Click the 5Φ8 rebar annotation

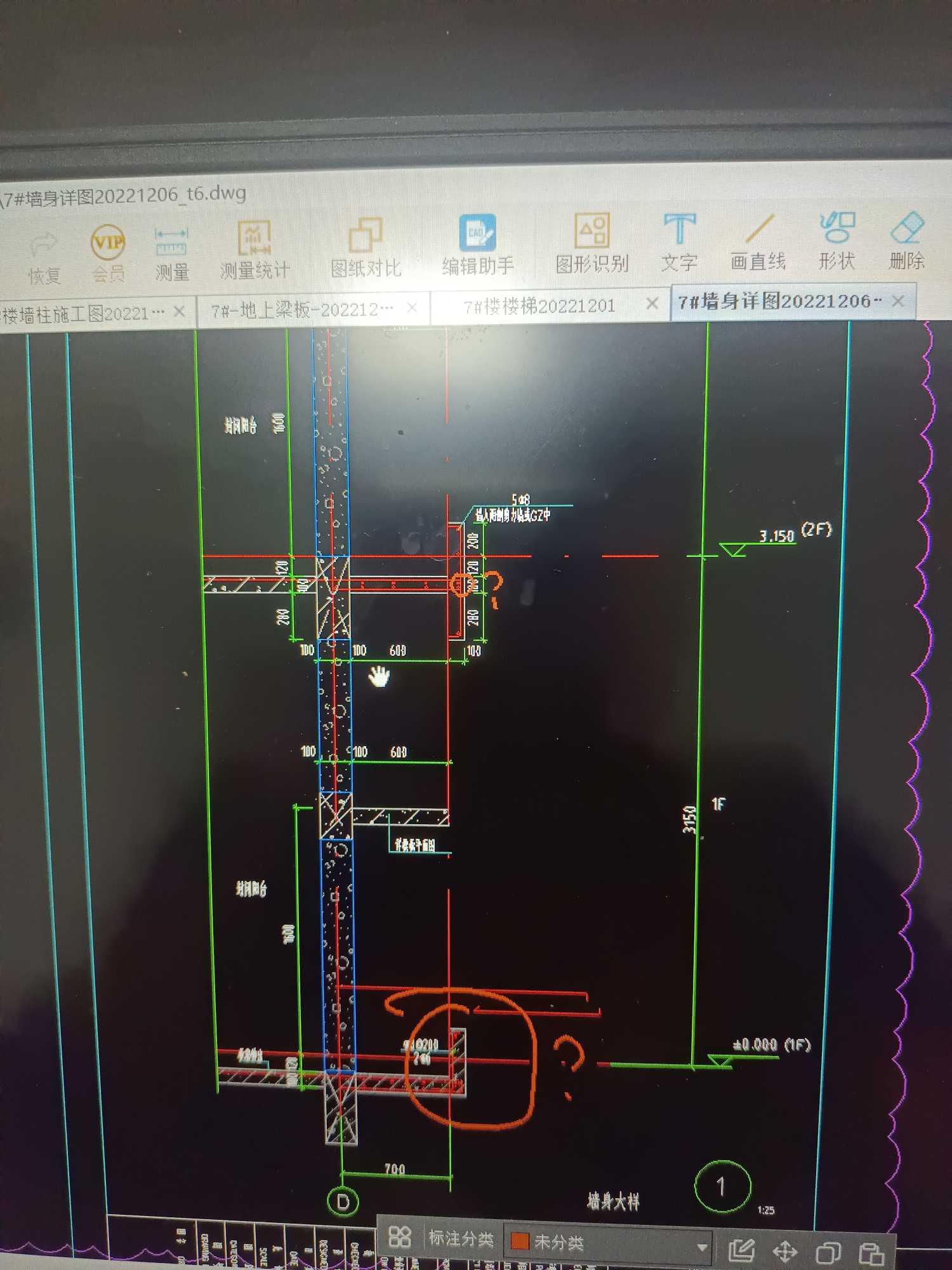[x=520, y=500]
